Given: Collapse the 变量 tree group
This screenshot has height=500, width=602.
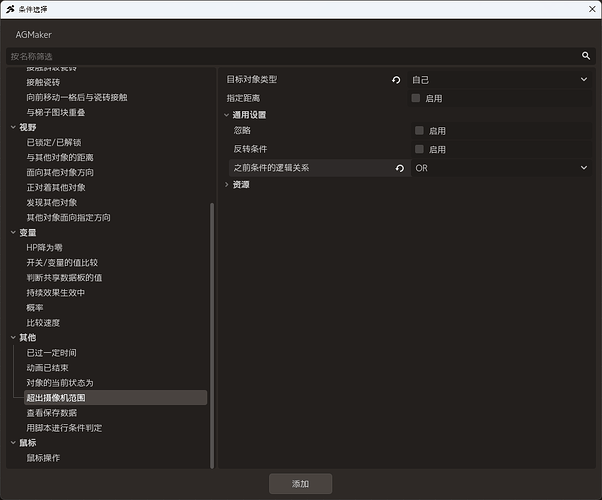Looking at the screenshot, I should coord(13,232).
